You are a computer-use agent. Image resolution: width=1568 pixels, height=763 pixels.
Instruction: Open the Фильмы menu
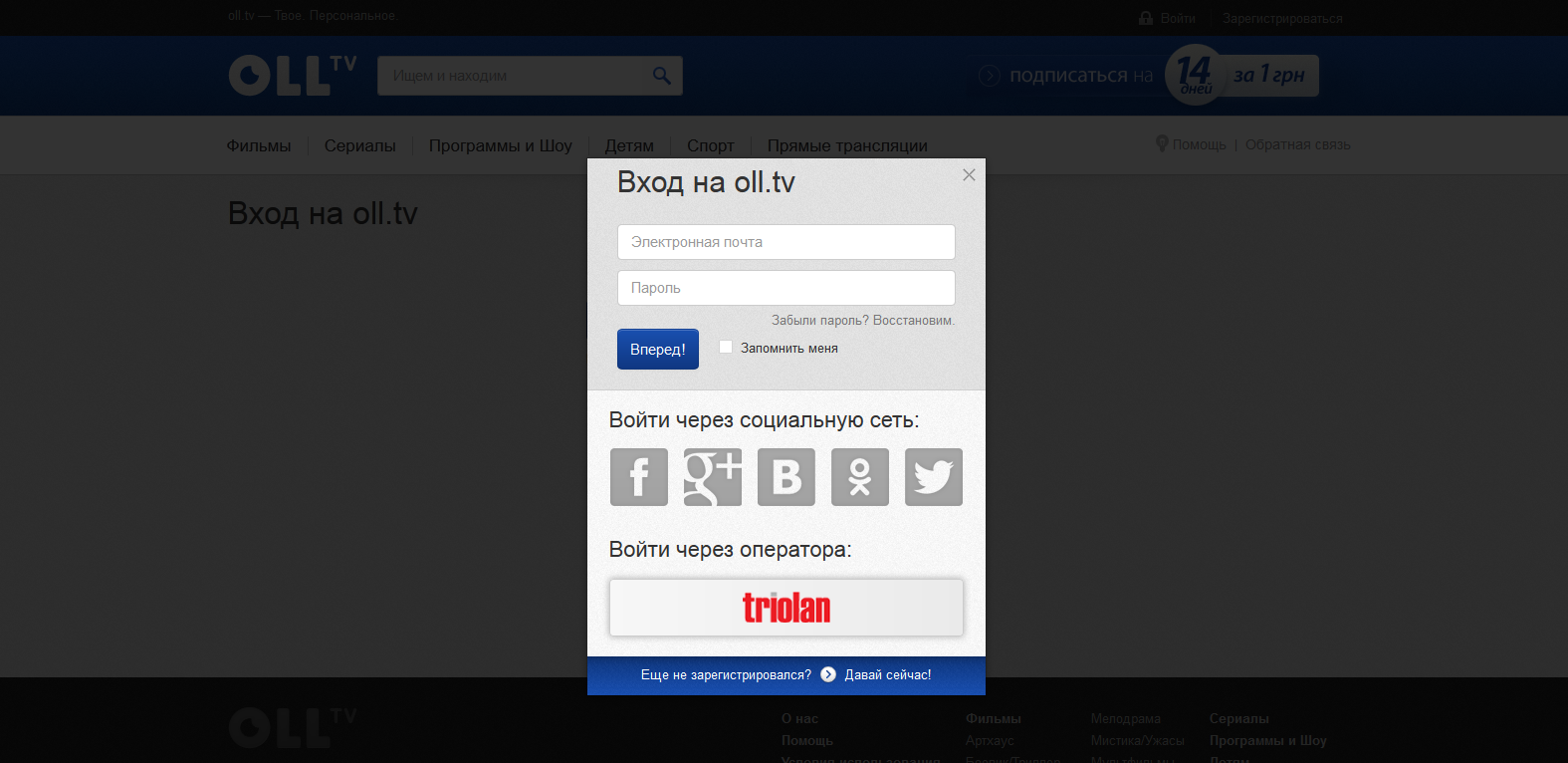[259, 145]
